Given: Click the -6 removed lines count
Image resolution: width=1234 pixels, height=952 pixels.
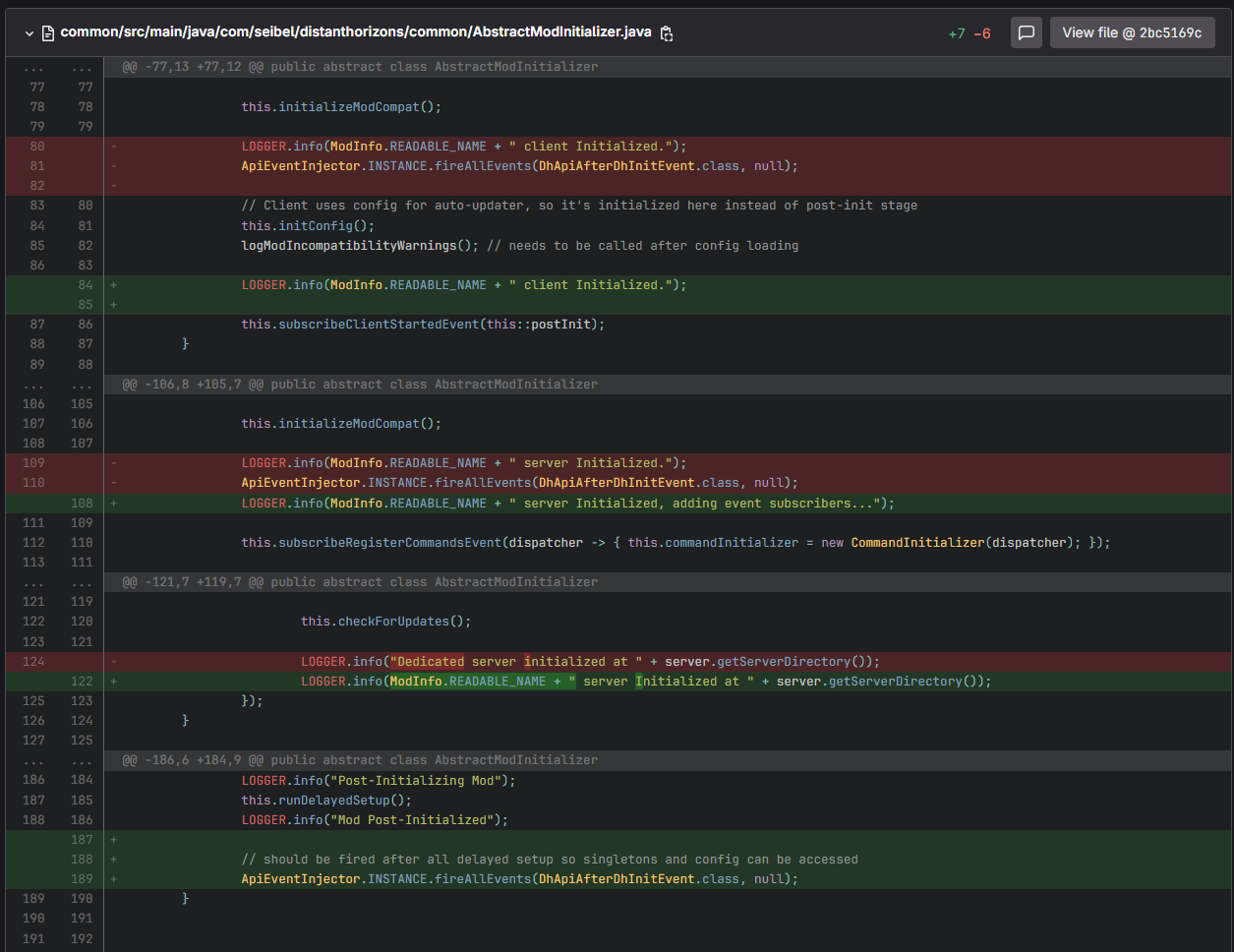Looking at the screenshot, I should pyautogui.click(x=981, y=33).
